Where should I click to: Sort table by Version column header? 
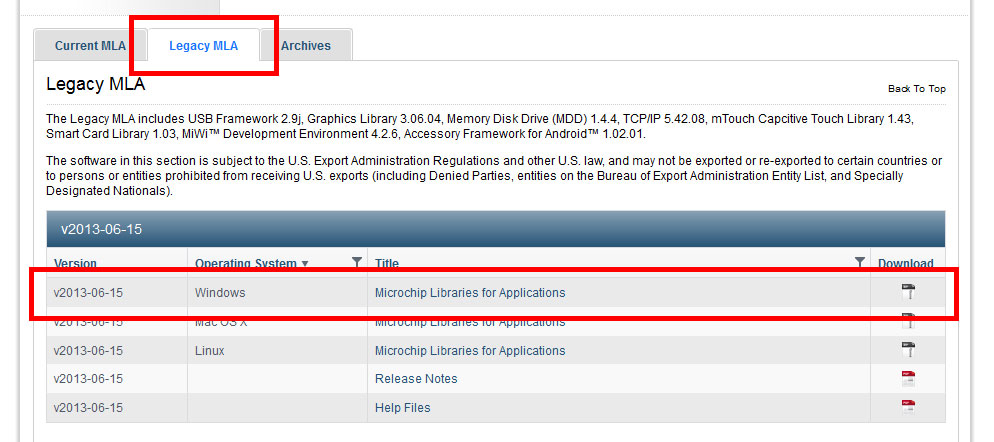tap(75, 264)
